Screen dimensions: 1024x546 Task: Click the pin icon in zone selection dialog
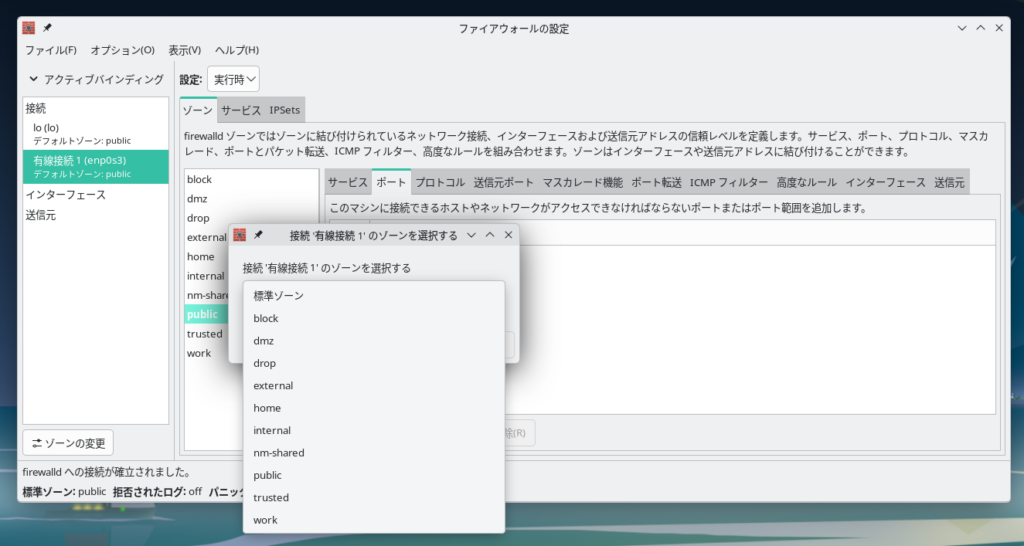click(258, 235)
